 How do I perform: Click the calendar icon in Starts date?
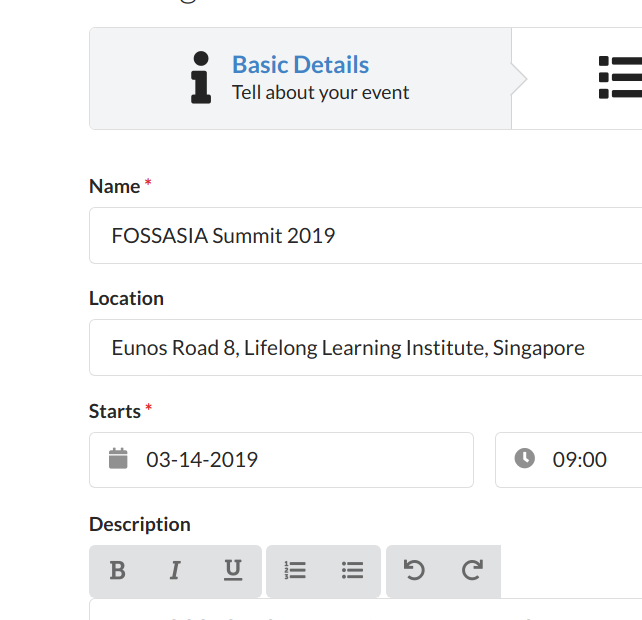point(119,459)
